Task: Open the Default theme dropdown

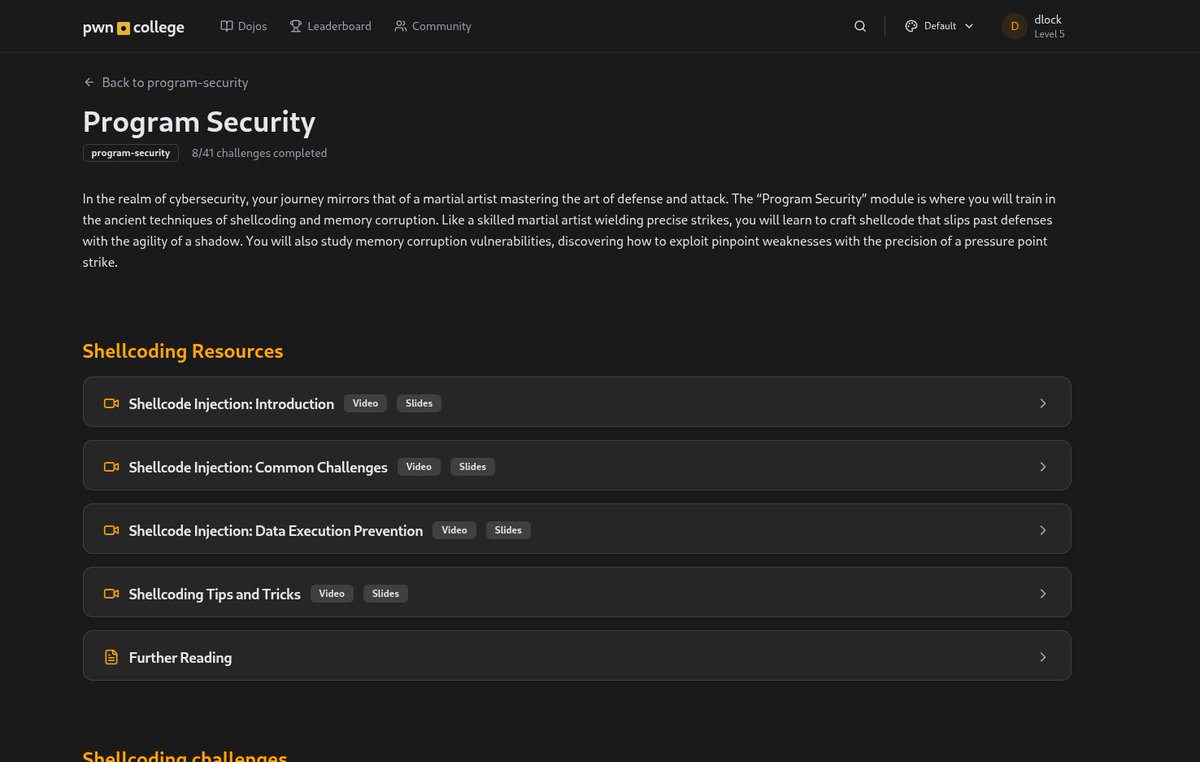Action: [939, 26]
